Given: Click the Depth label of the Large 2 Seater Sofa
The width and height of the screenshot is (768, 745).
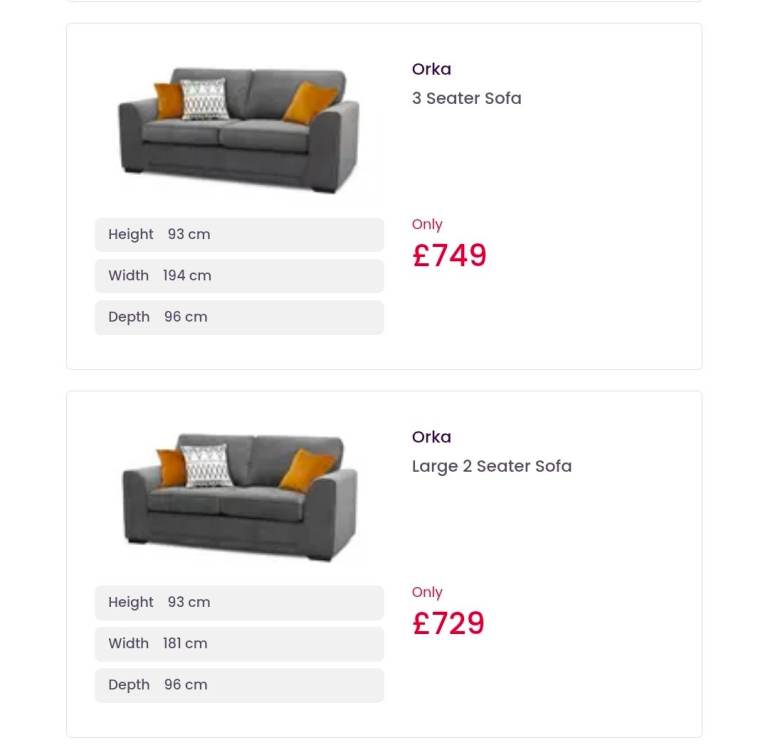Looking at the screenshot, I should pyautogui.click(x=129, y=685).
